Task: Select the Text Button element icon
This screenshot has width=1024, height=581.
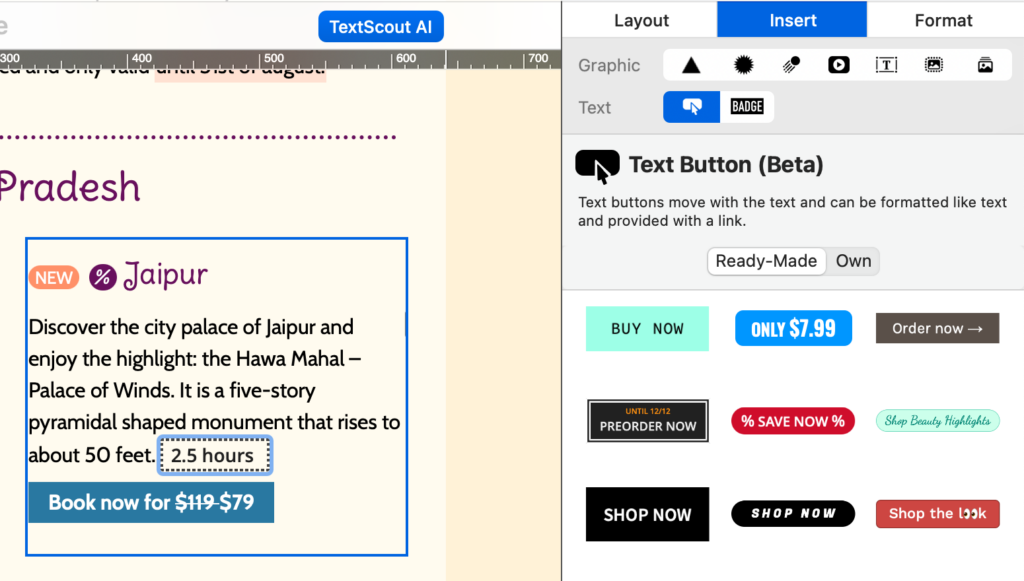Action: (692, 107)
